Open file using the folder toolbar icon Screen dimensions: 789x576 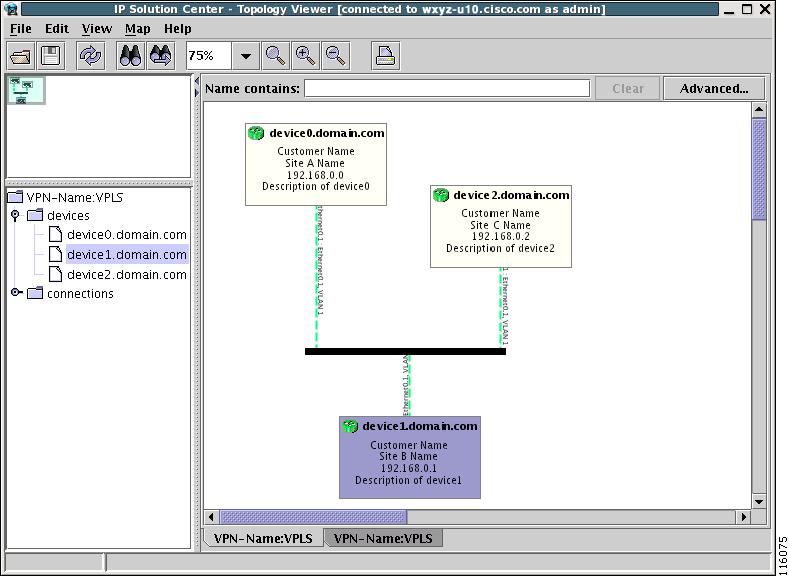(x=21, y=56)
